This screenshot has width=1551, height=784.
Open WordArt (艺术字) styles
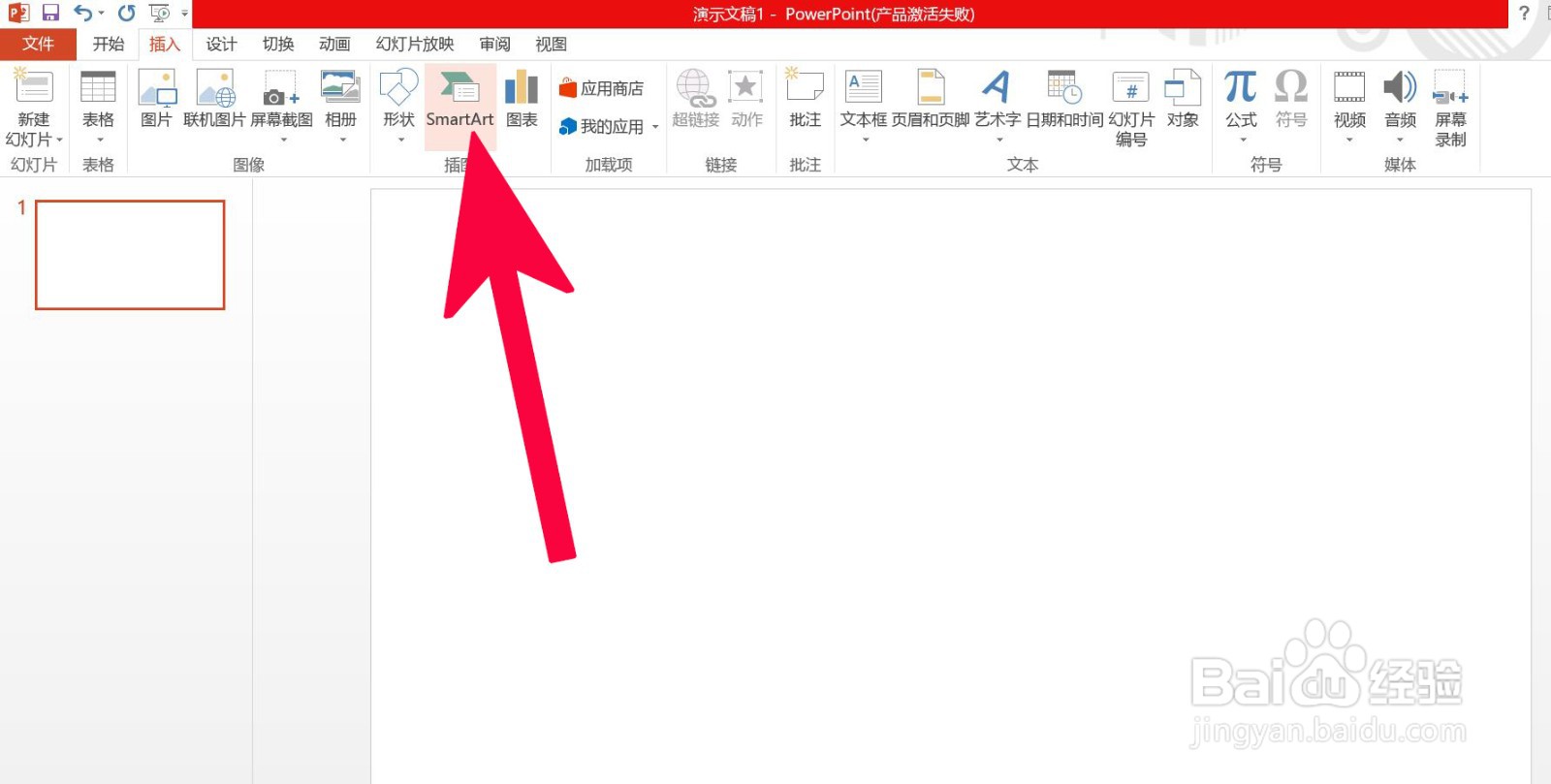[x=997, y=87]
